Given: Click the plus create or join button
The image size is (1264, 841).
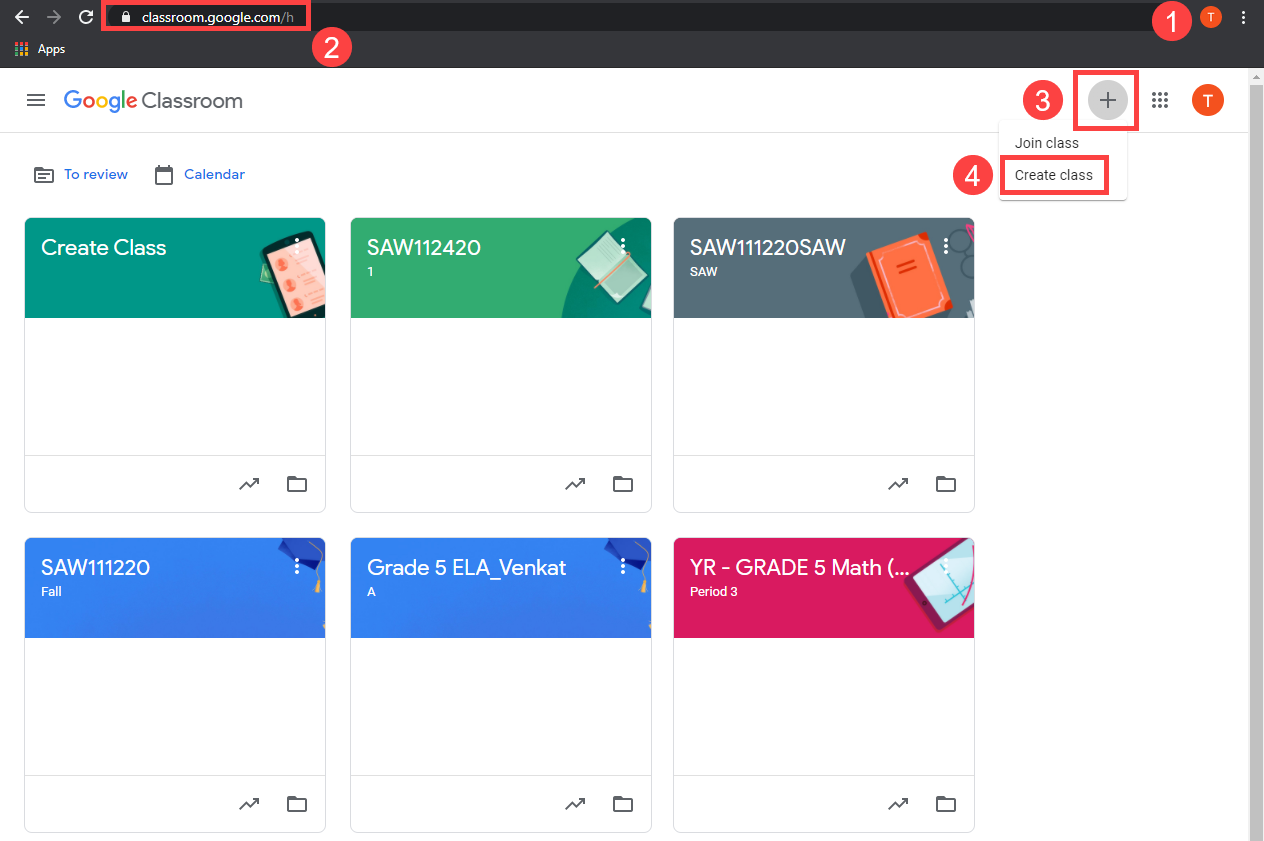Looking at the screenshot, I should point(1107,100).
